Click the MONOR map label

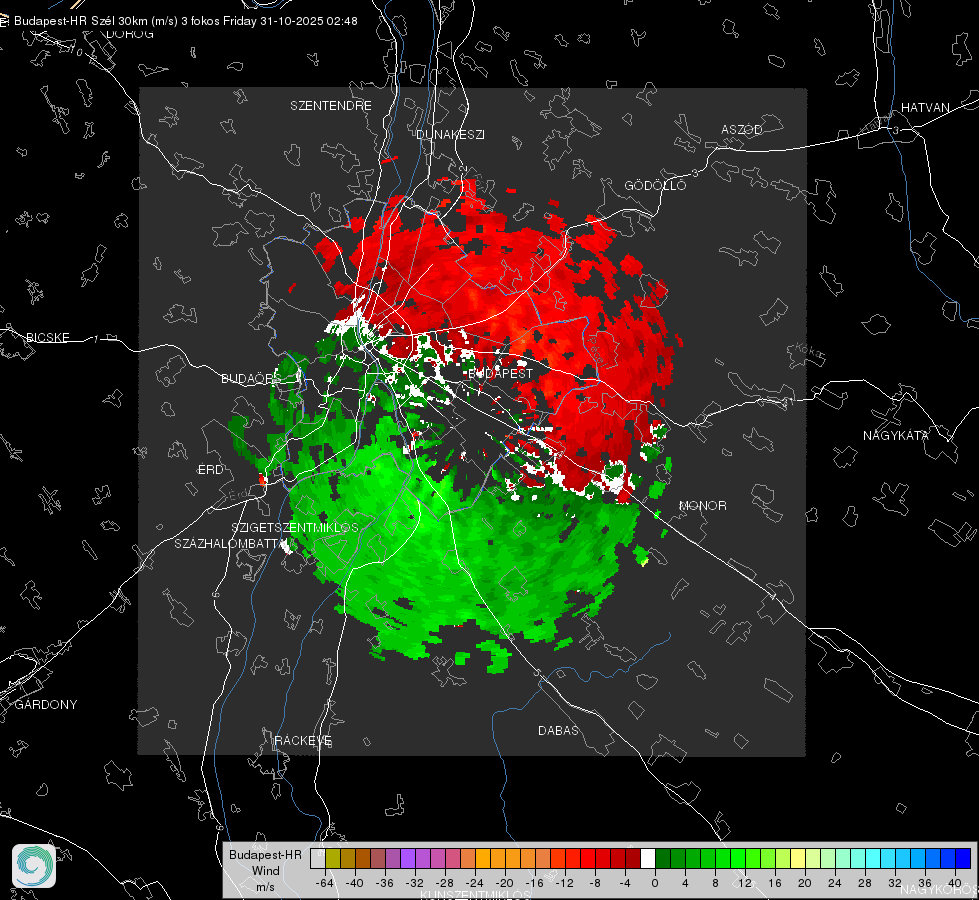(702, 505)
